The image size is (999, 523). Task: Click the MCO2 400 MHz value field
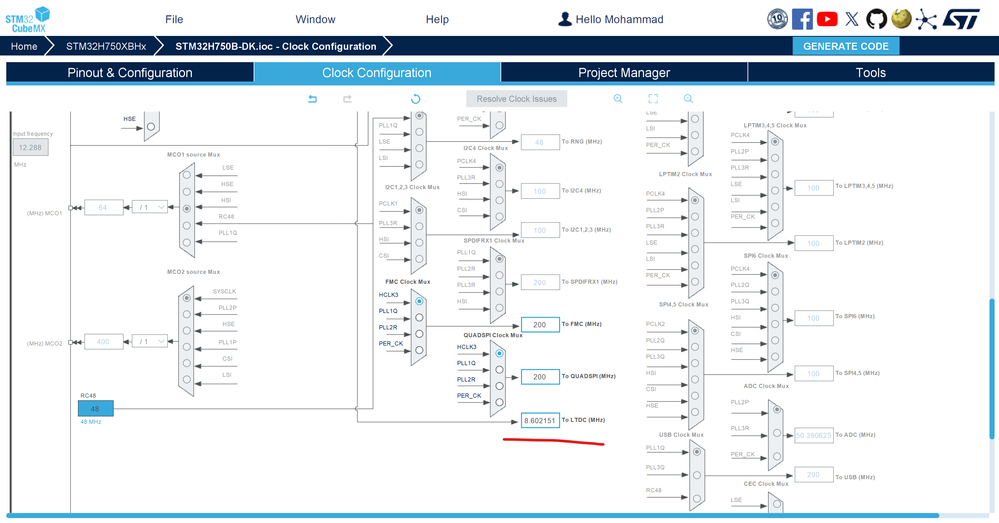pyautogui.click(x=103, y=342)
